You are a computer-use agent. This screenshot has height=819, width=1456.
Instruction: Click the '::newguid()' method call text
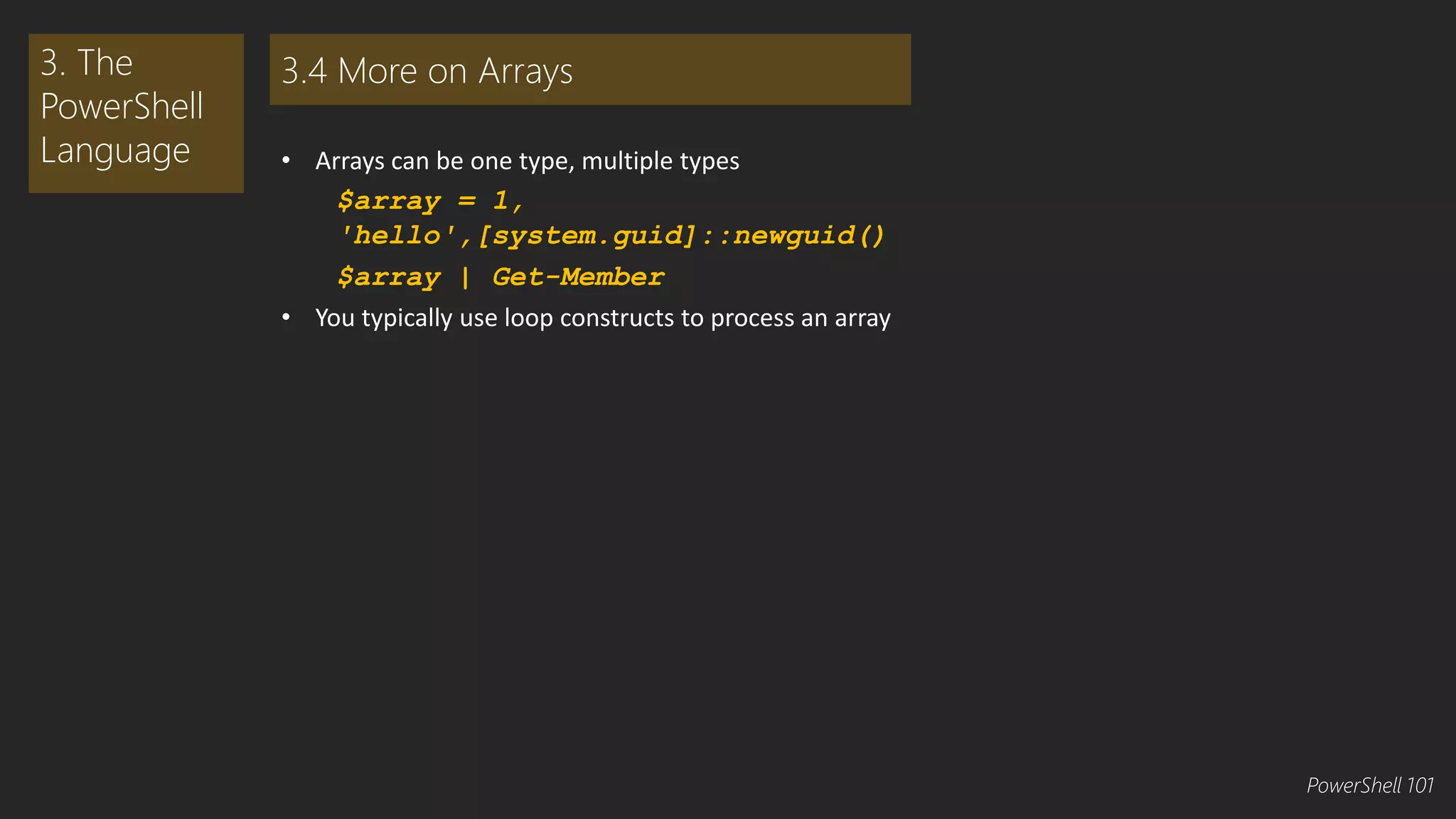click(793, 235)
